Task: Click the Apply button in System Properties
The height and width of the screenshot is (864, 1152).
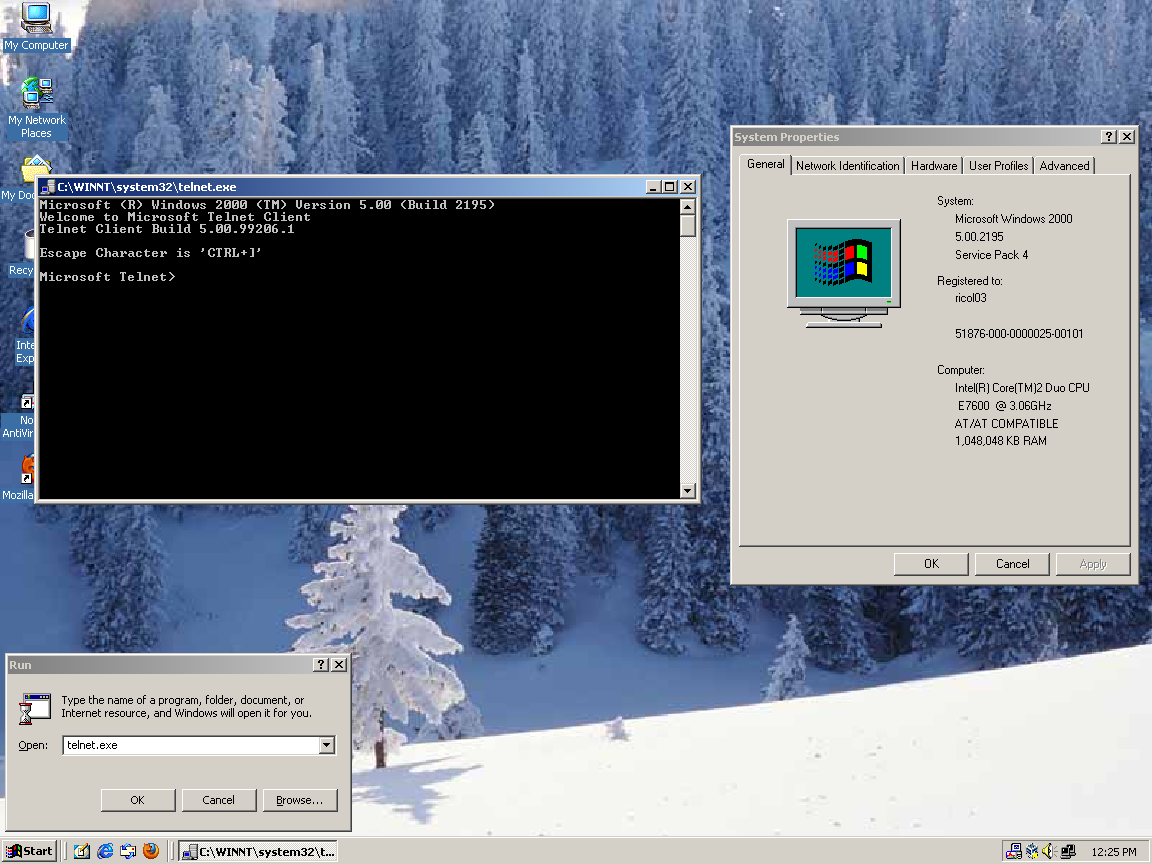Action: coord(1092,564)
